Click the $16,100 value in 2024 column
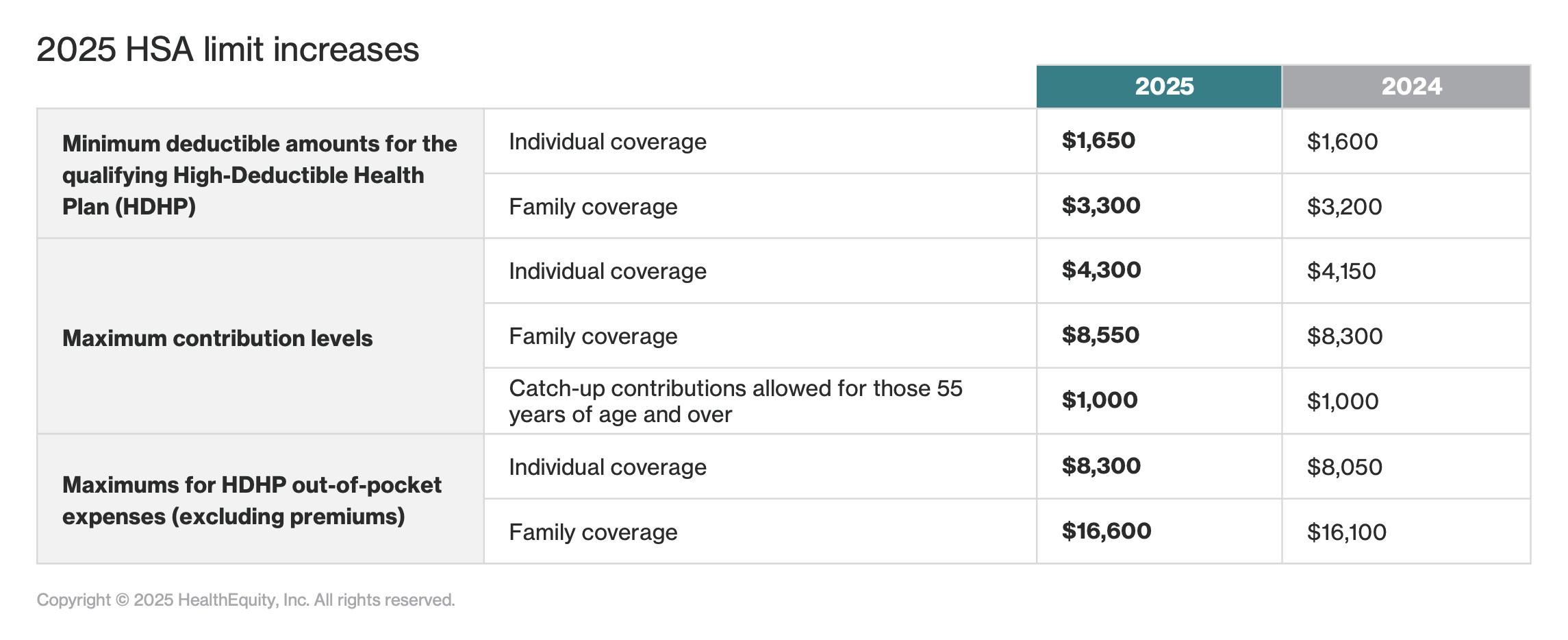This screenshot has height=640, width=1568. pos(1346,532)
